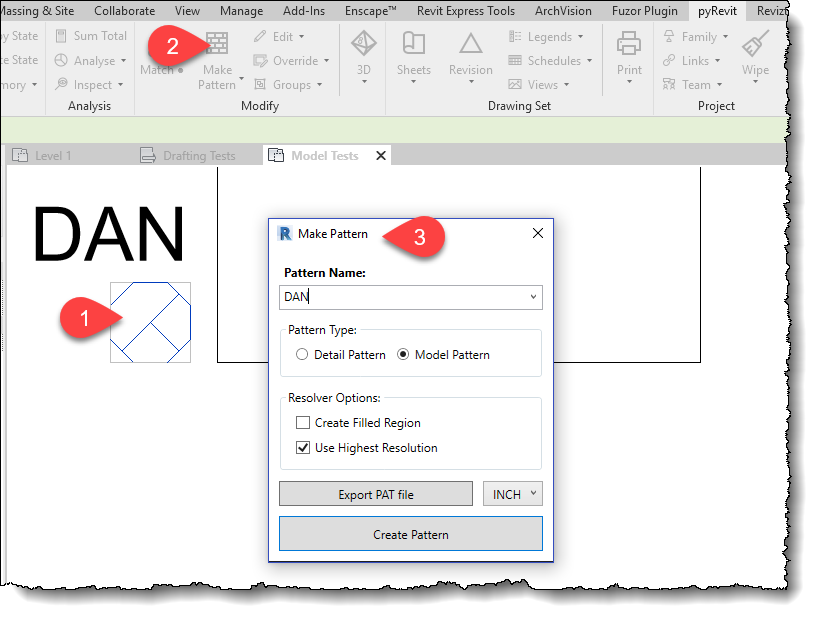820x618 pixels.
Task: Select the Inspect tool
Action: (x=94, y=84)
